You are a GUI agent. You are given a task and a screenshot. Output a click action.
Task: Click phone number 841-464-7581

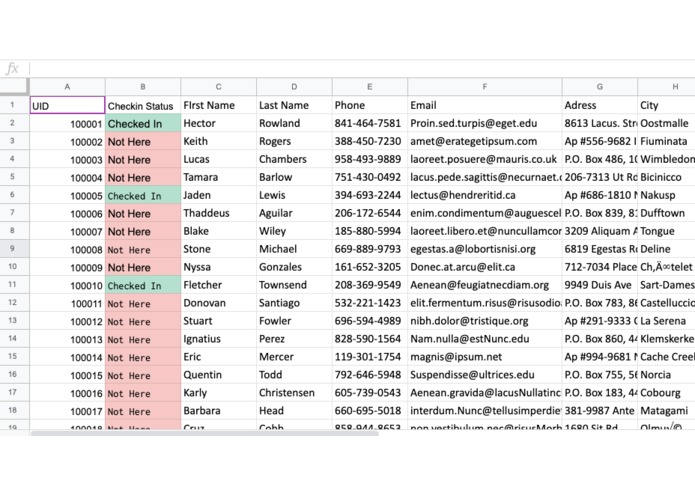(368, 123)
